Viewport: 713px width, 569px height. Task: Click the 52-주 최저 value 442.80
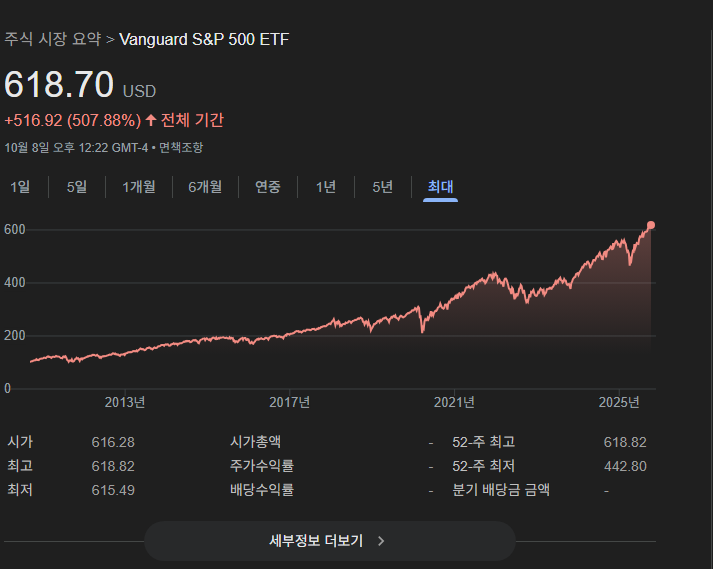(625, 466)
